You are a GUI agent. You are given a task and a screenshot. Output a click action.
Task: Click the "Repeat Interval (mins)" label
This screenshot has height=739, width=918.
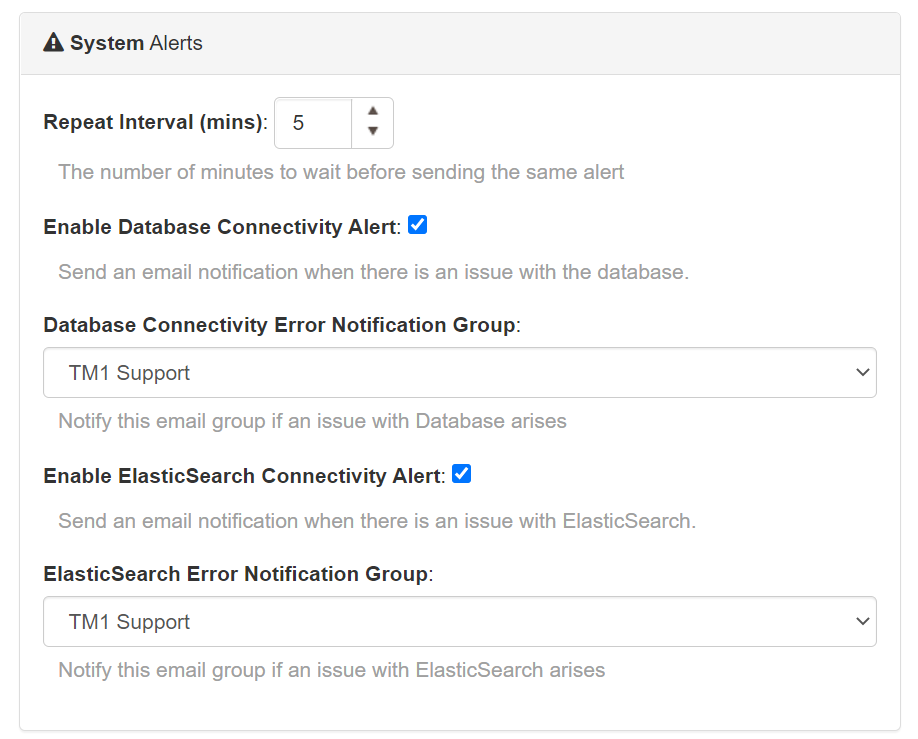pyautogui.click(x=155, y=123)
